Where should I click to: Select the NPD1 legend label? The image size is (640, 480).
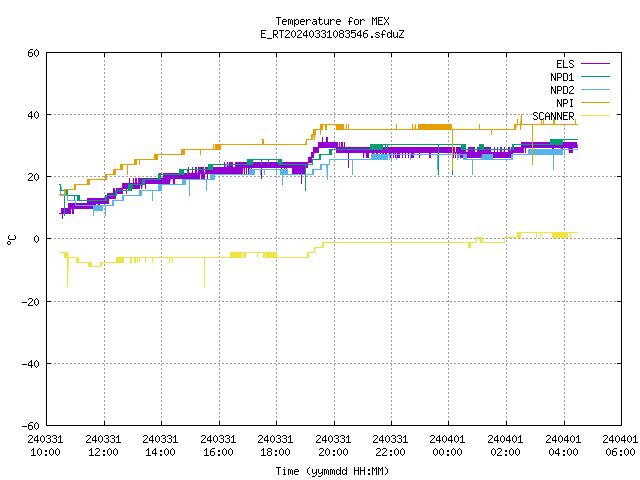pyautogui.click(x=562, y=77)
